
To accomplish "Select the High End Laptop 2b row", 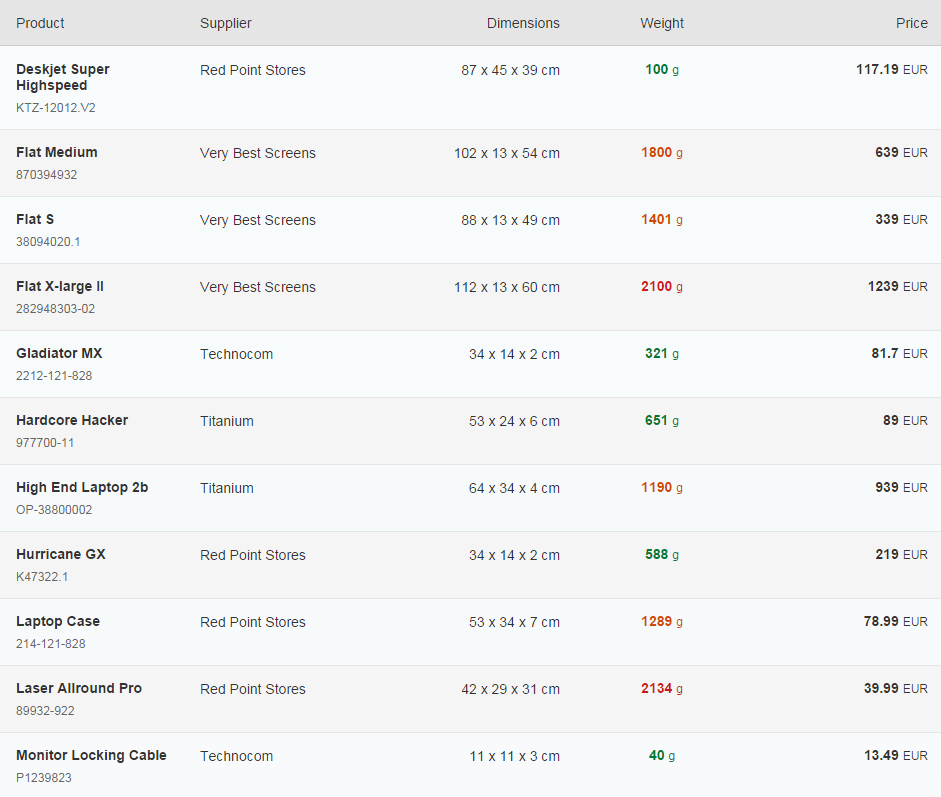I will click(x=470, y=498).
